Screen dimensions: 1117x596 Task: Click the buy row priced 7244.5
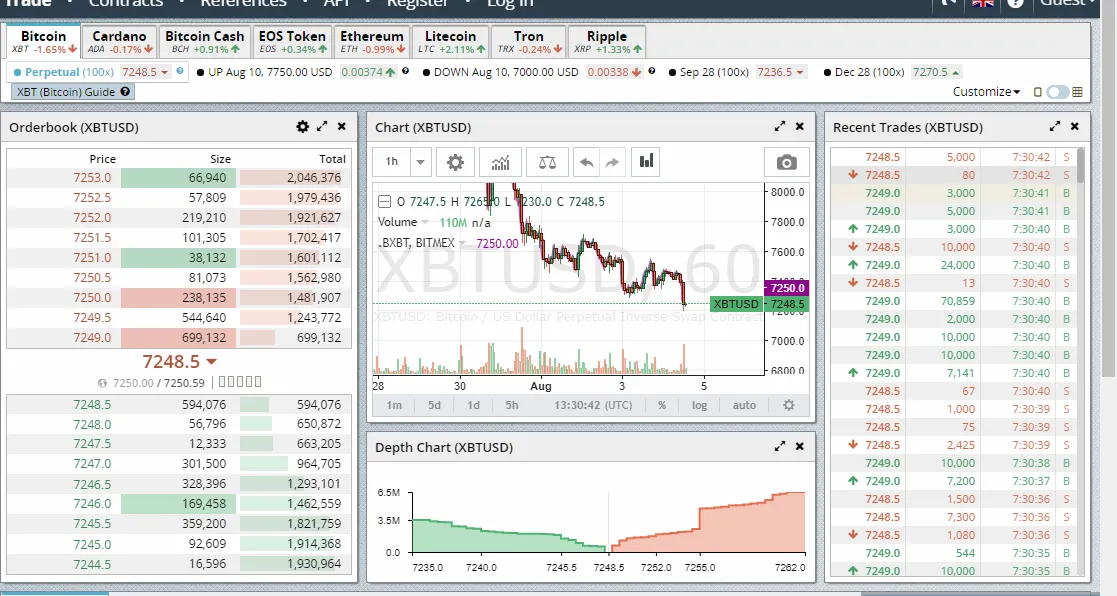point(179,564)
